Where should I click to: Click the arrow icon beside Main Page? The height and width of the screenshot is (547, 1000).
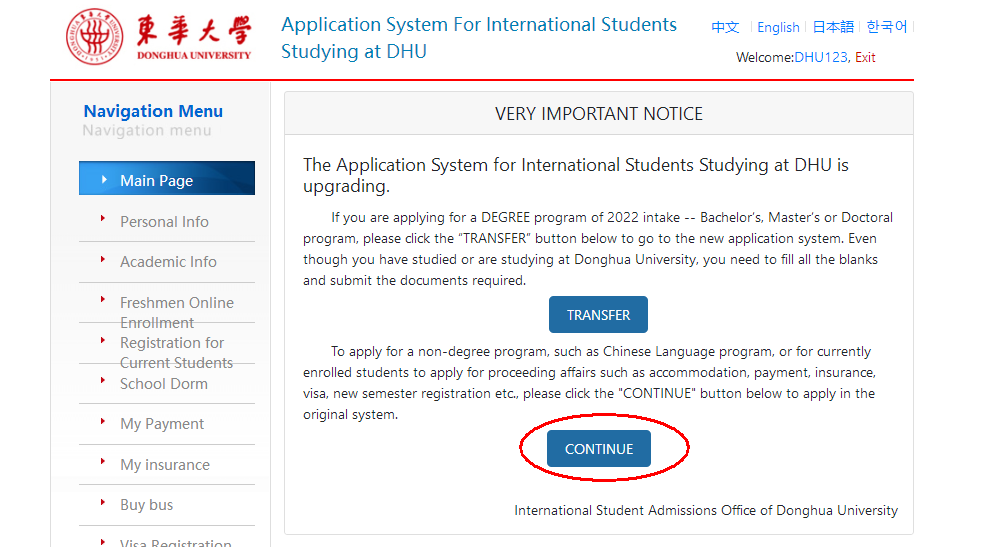[104, 180]
